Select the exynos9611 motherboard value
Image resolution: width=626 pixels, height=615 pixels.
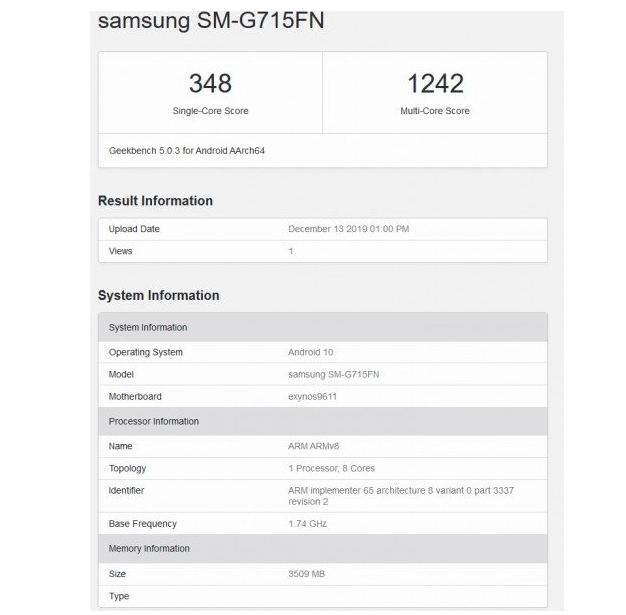(x=314, y=396)
